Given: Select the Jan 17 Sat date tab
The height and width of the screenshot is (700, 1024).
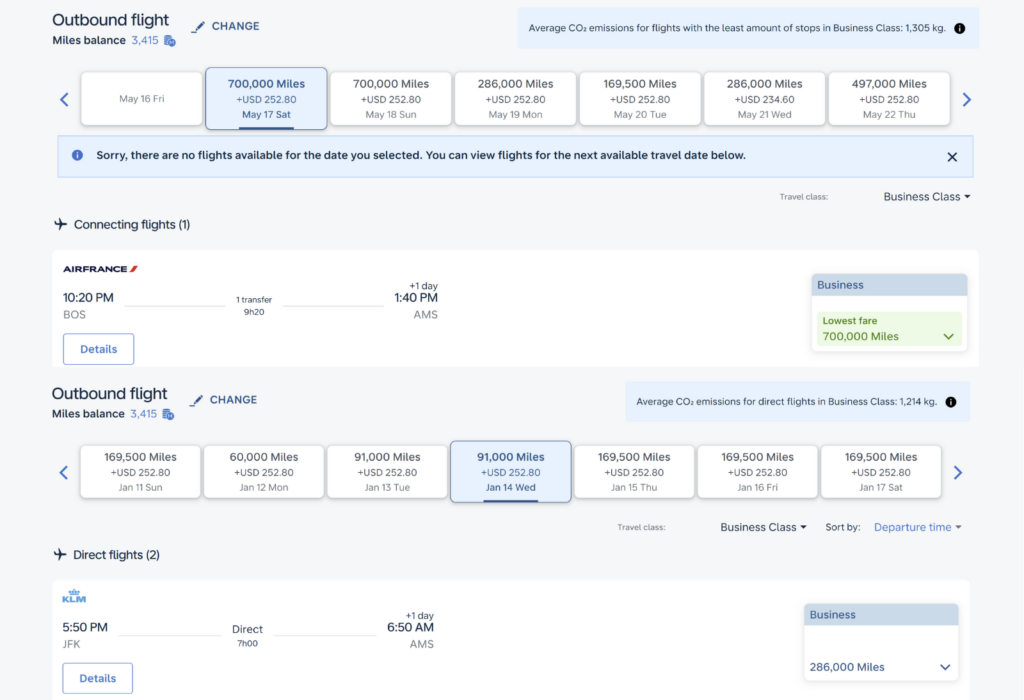Looking at the screenshot, I should [x=881, y=471].
